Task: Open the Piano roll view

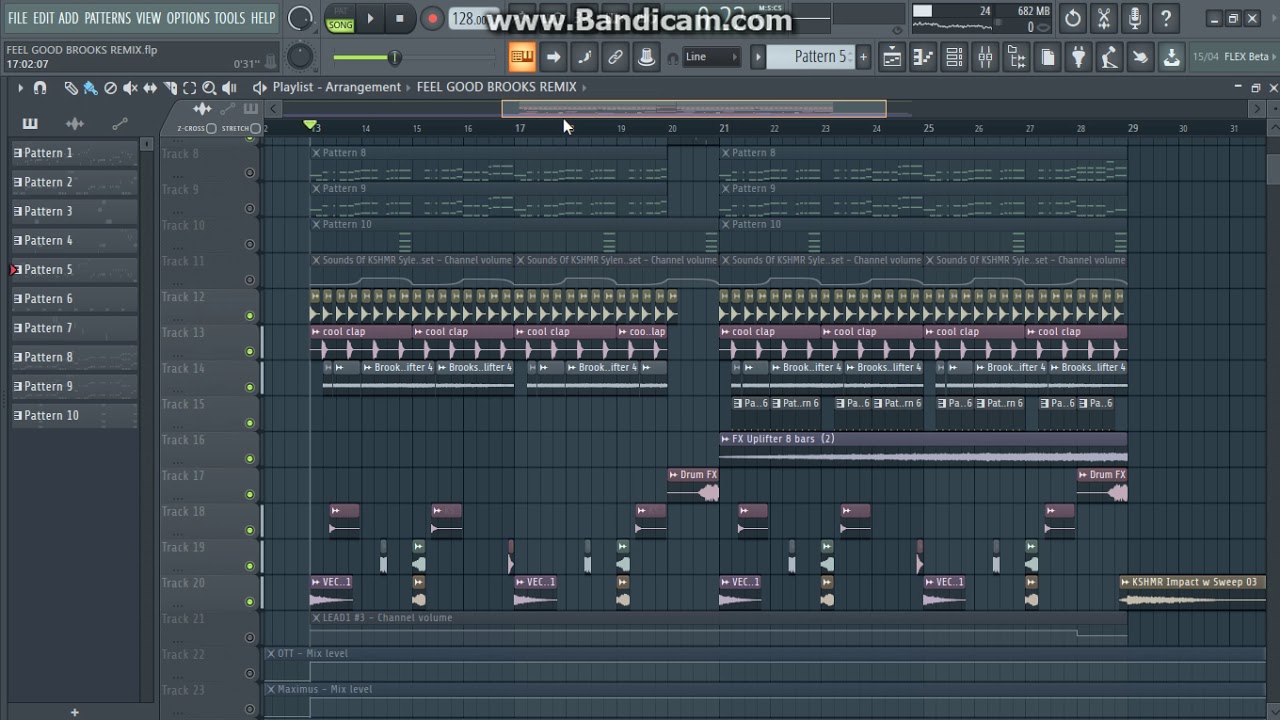Action: click(923, 57)
